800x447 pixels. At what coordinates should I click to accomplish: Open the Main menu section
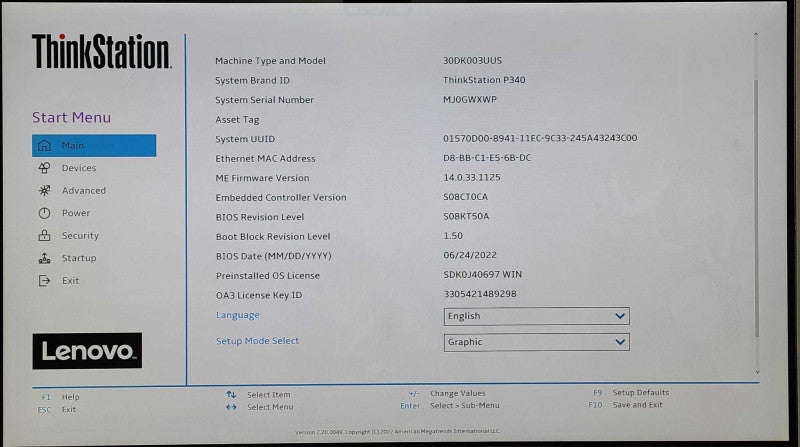(94, 145)
